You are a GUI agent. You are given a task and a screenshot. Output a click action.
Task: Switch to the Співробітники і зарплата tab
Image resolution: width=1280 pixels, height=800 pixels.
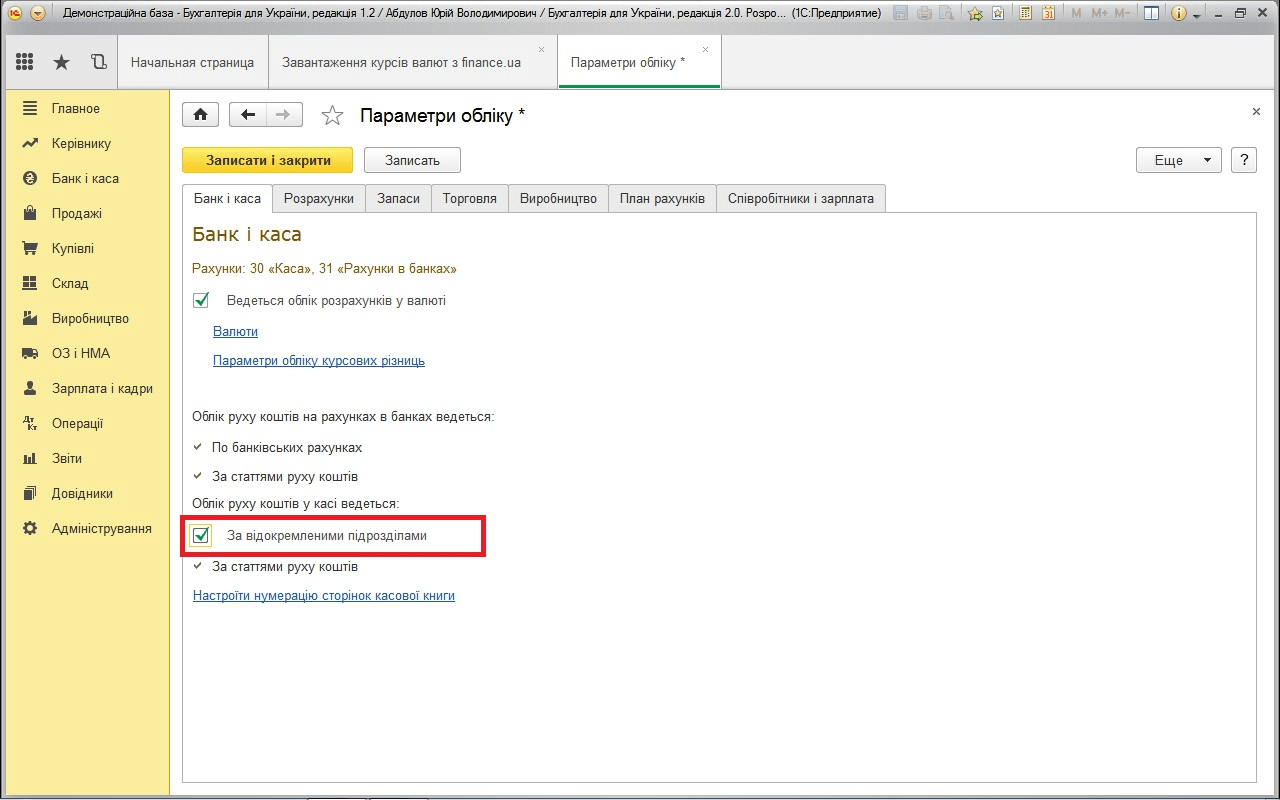800,198
